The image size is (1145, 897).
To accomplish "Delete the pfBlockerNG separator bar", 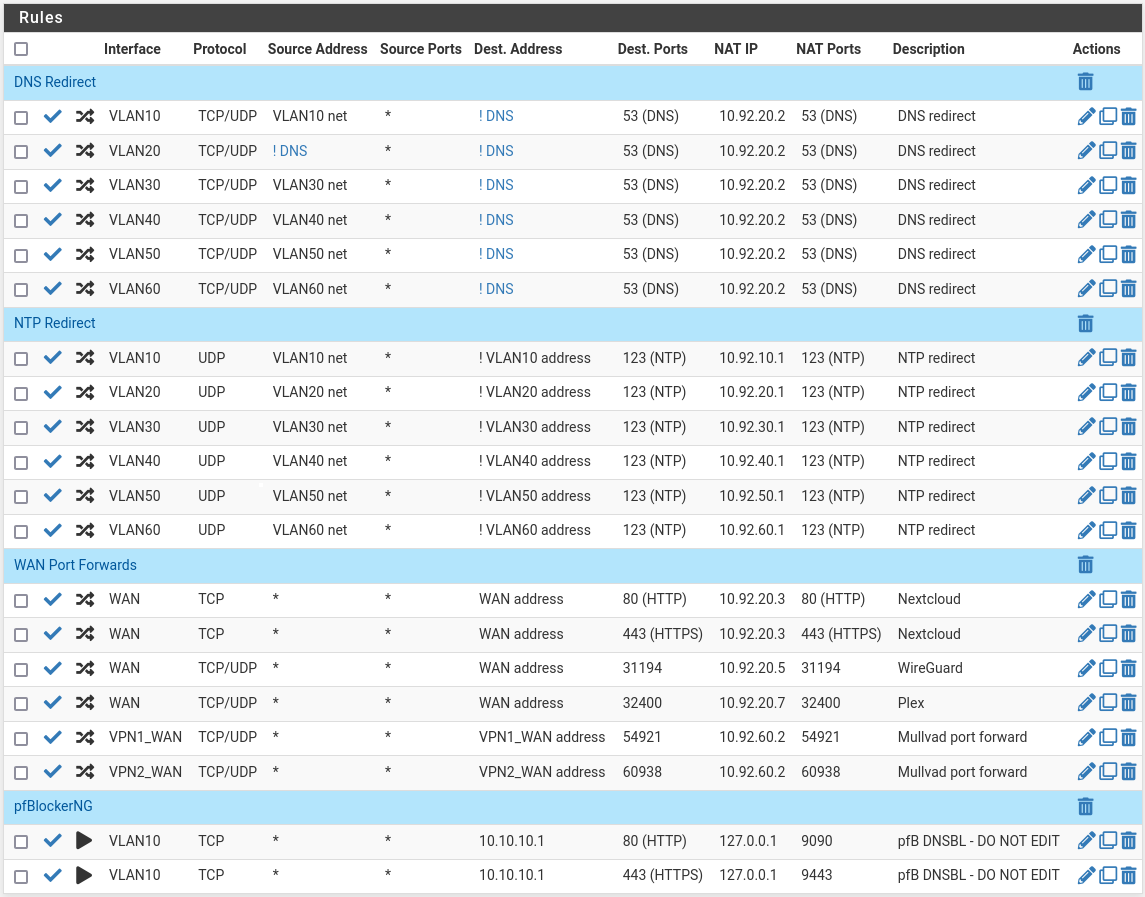I will (1085, 806).
